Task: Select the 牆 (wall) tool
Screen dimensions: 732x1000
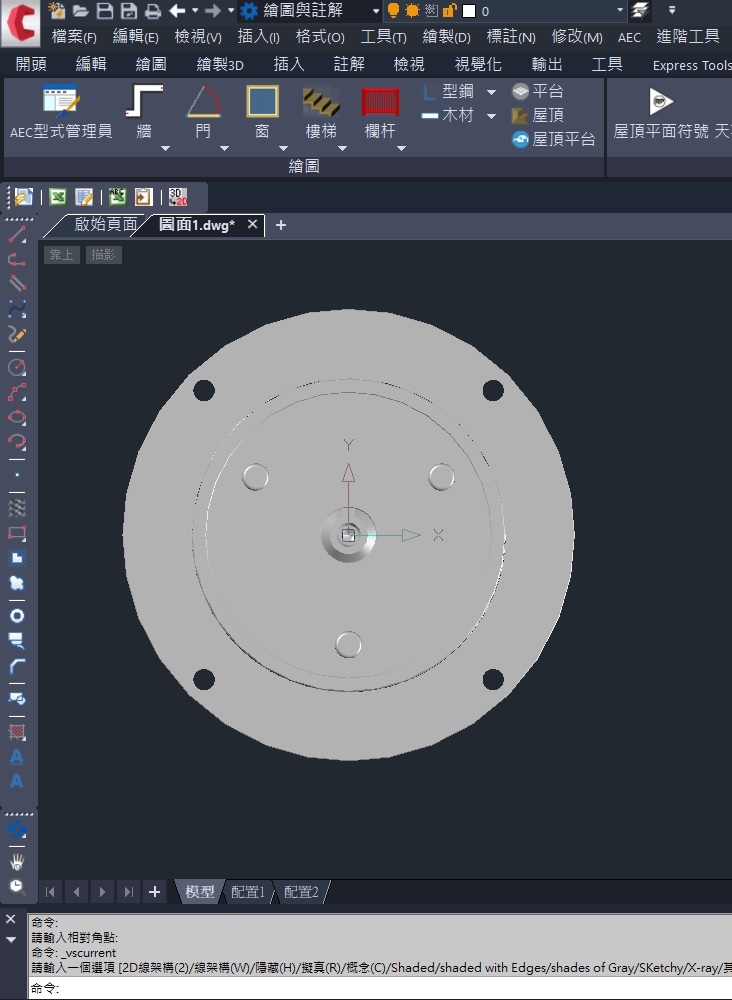Action: click(144, 112)
